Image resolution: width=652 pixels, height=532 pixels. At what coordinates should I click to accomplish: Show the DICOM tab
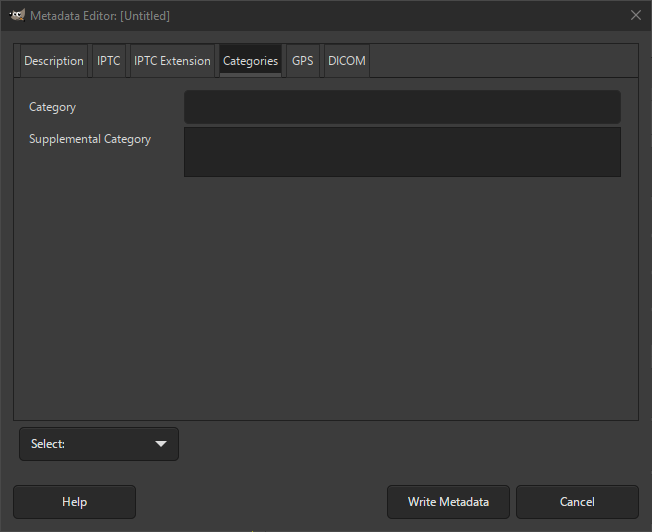pyautogui.click(x=347, y=61)
